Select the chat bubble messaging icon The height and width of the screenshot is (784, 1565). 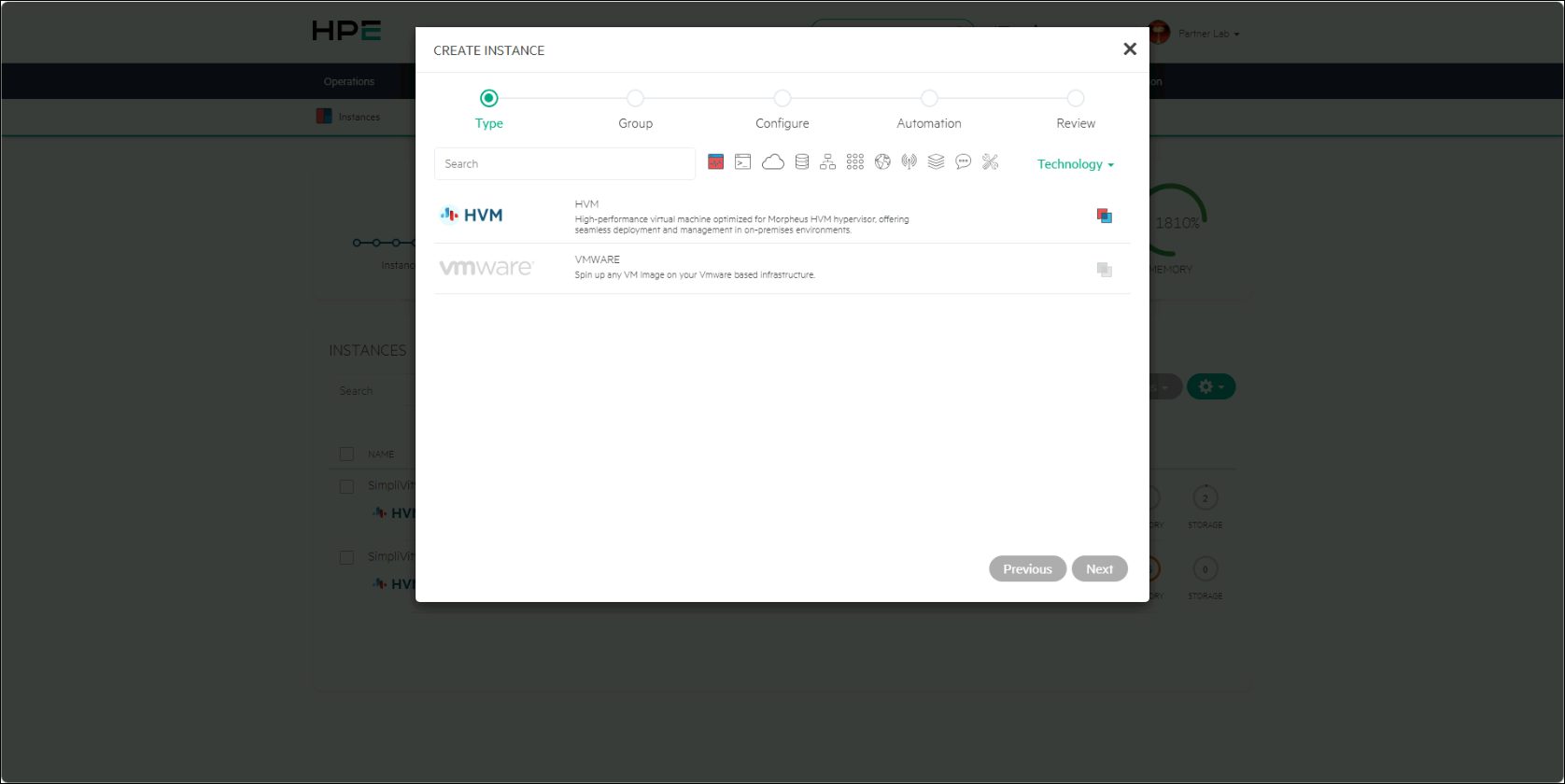pos(964,162)
